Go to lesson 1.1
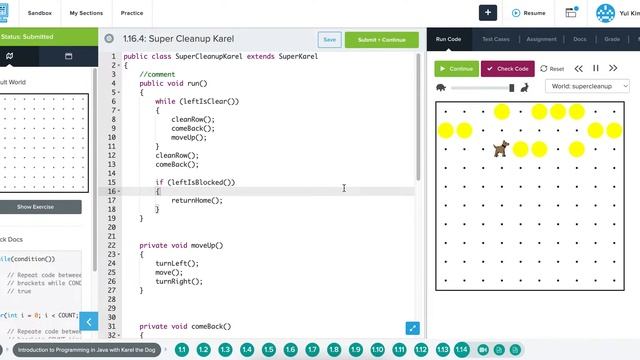 pos(182,350)
